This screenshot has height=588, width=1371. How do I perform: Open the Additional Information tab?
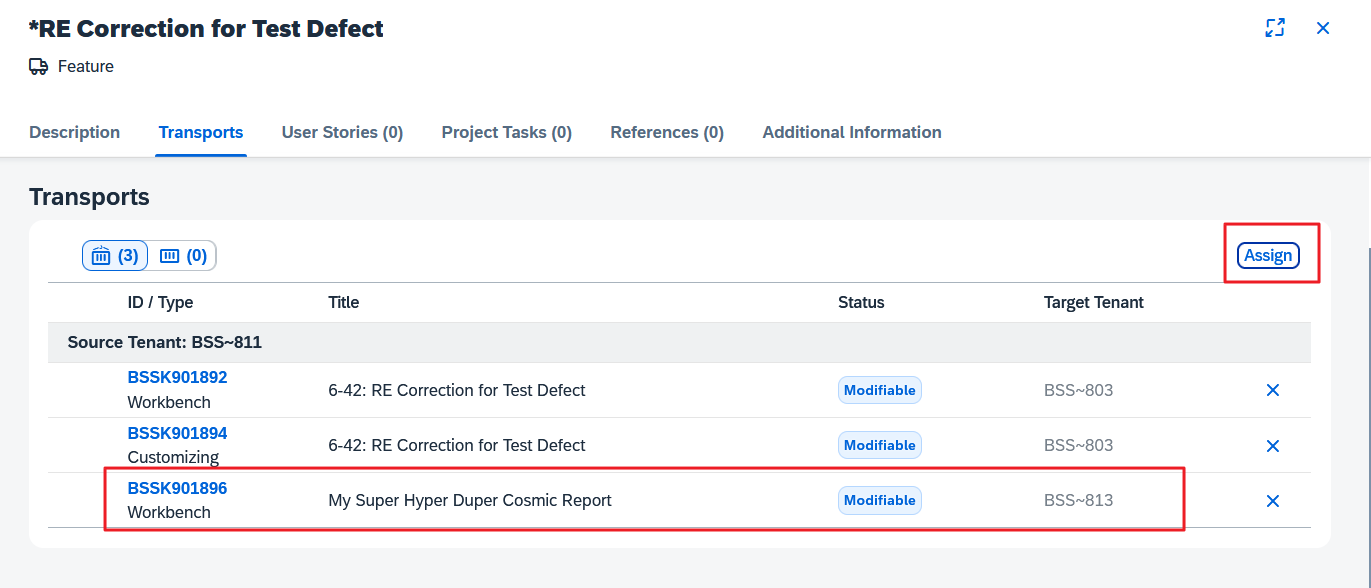coord(852,132)
